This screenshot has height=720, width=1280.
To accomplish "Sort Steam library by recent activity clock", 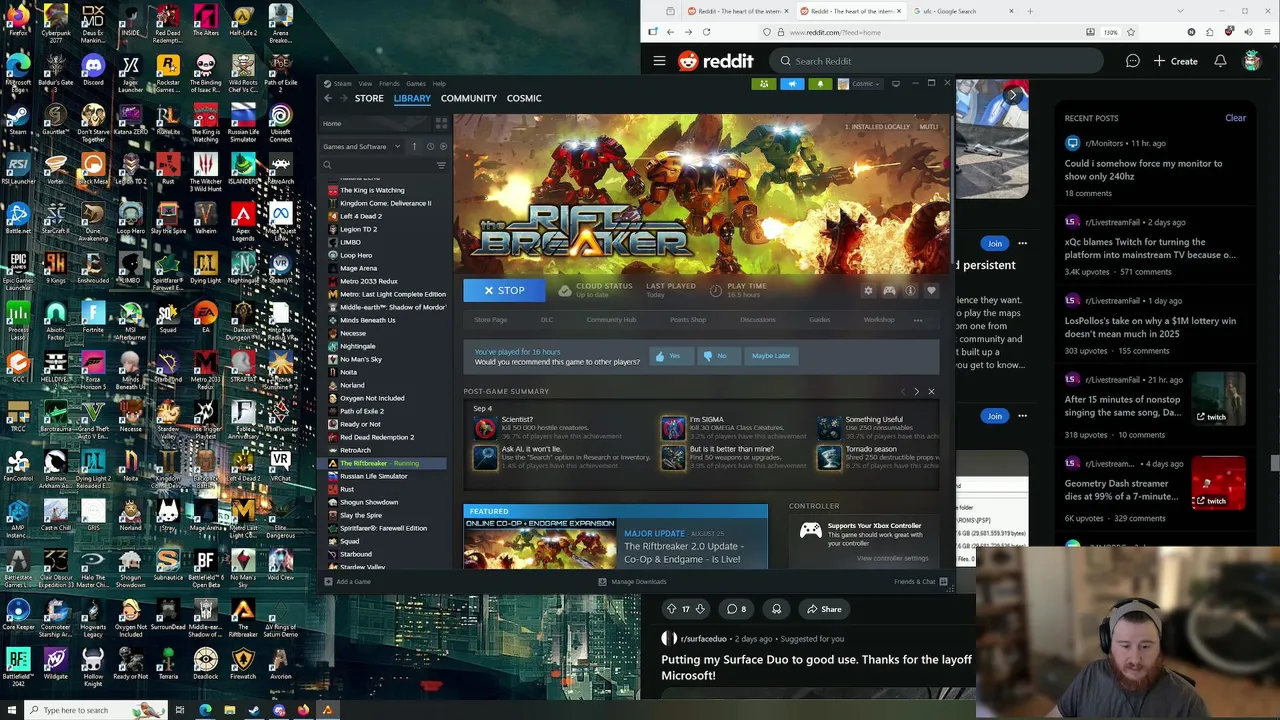I will 430,147.
